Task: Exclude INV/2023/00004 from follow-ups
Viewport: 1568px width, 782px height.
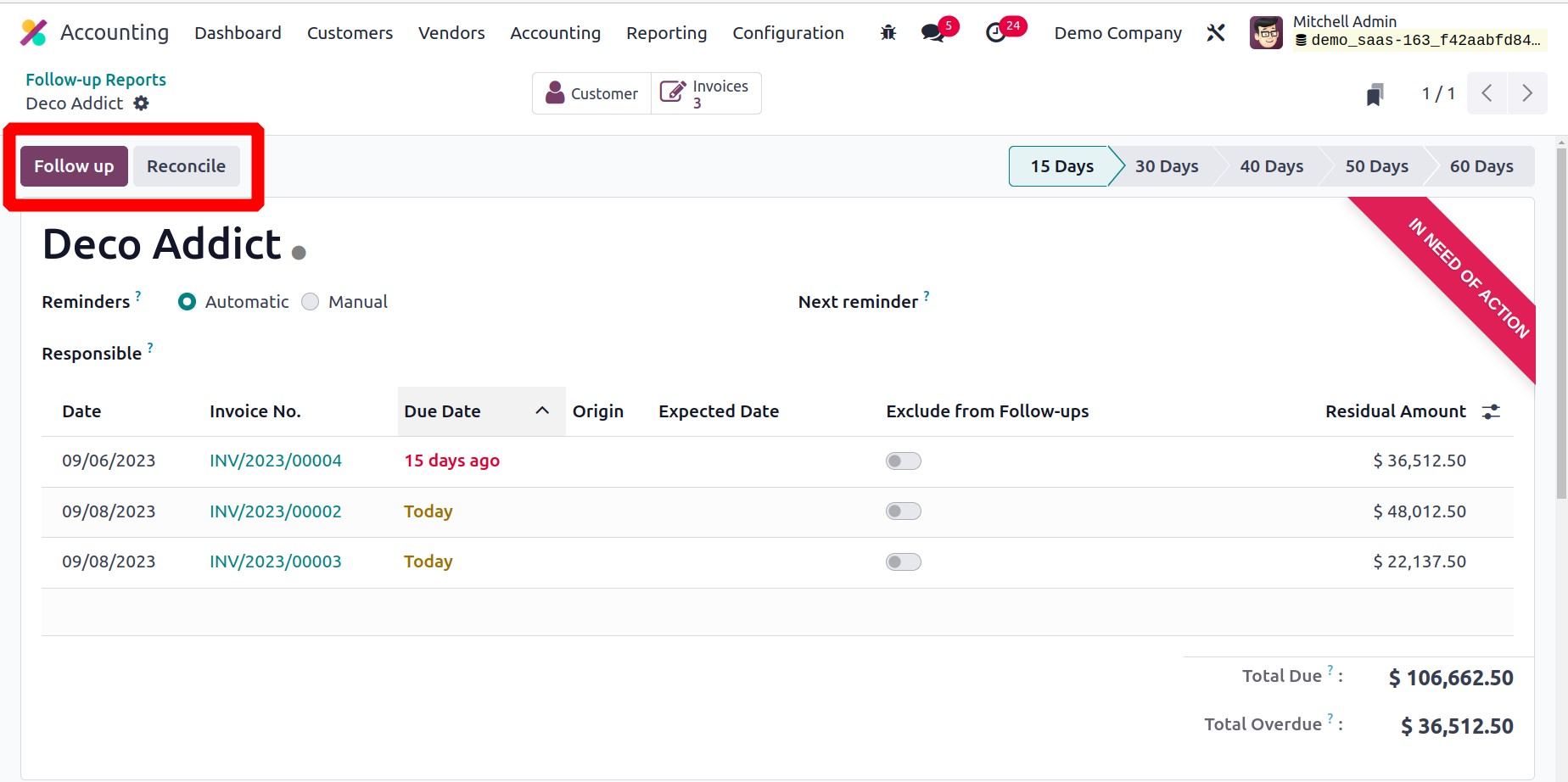Action: tap(903, 461)
